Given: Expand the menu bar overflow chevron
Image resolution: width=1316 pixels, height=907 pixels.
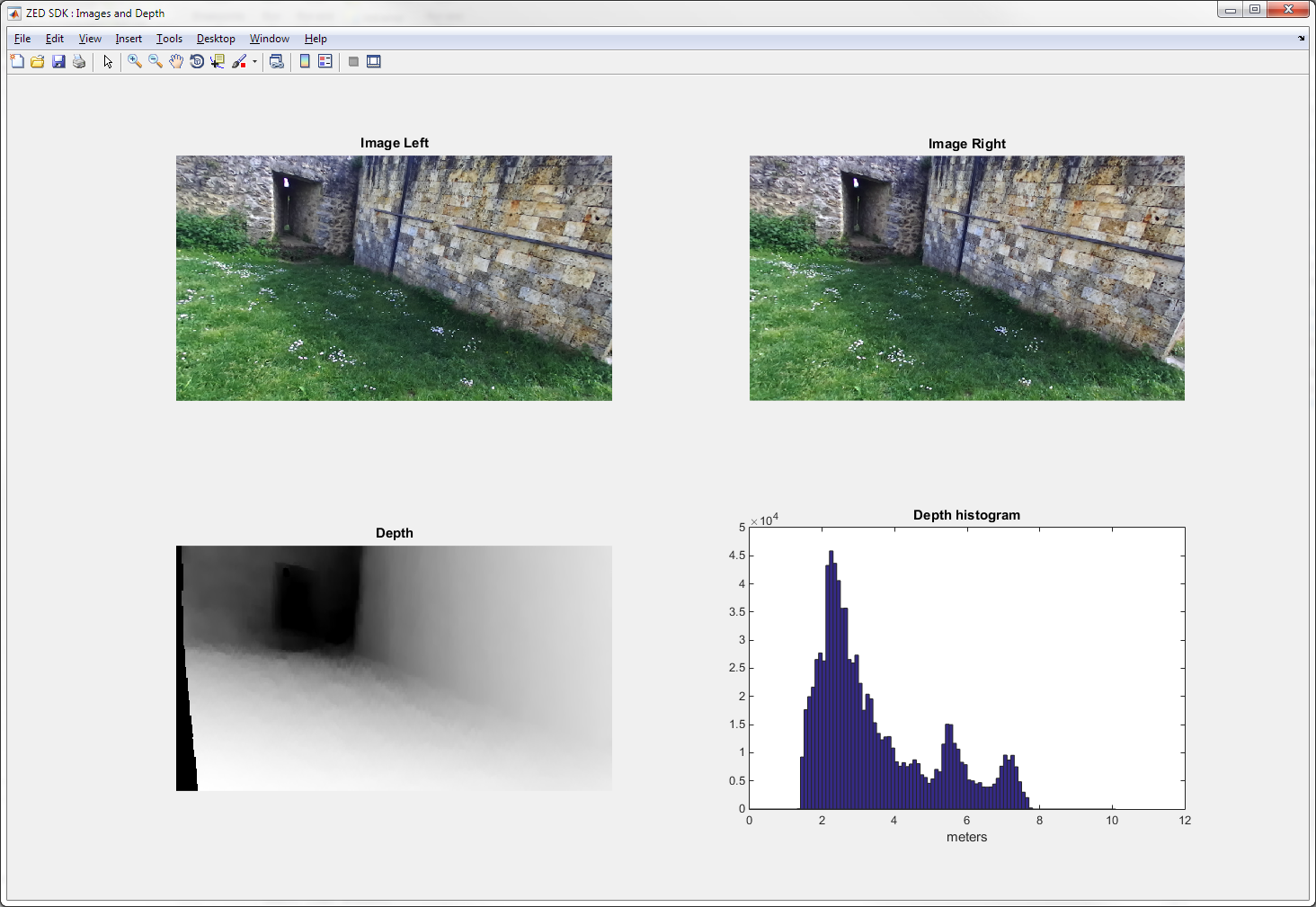Looking at the screenshot, I should point(1303,39).
